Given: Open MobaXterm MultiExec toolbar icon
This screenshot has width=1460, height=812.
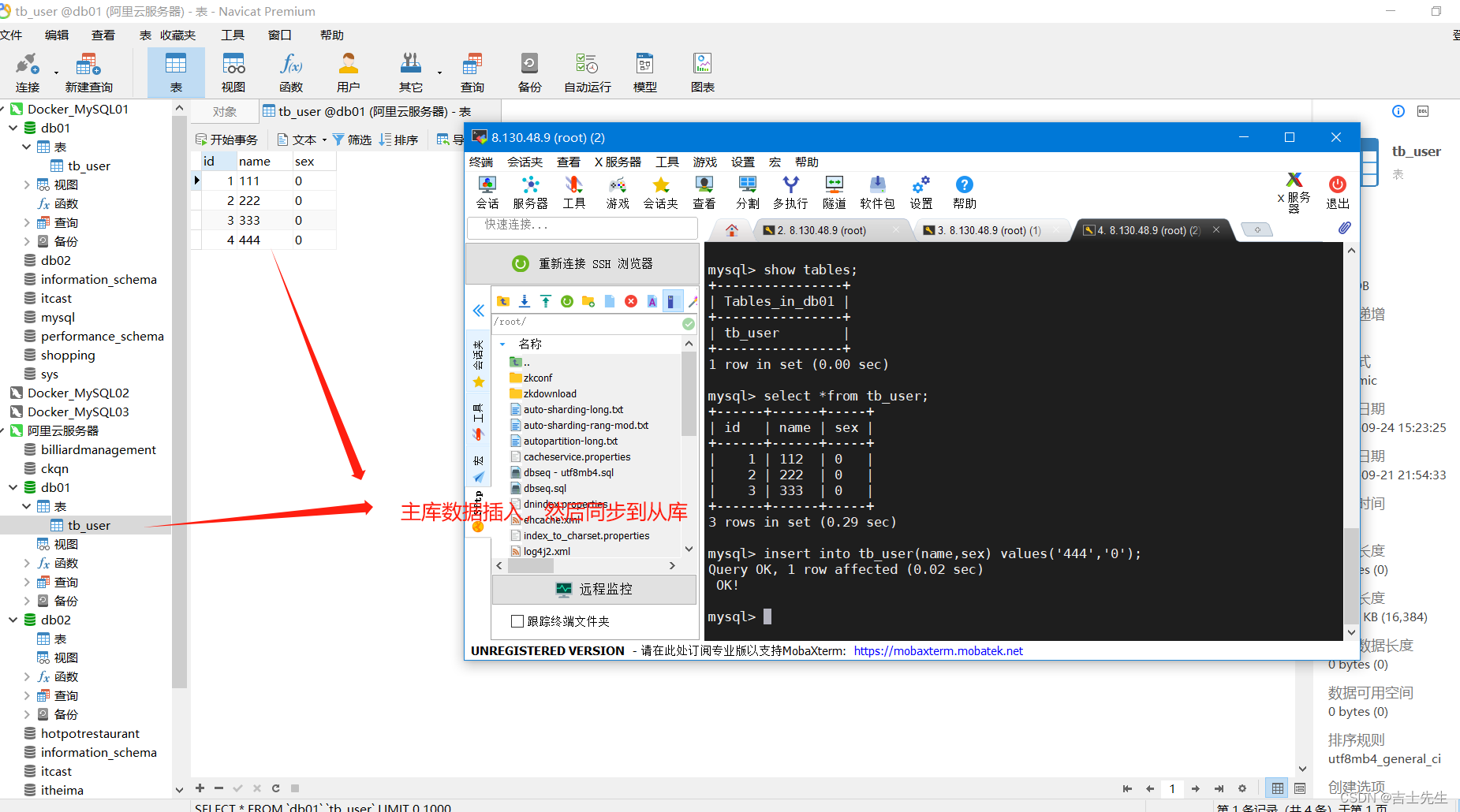Looking at the screenshot, I should click(790, 192).
